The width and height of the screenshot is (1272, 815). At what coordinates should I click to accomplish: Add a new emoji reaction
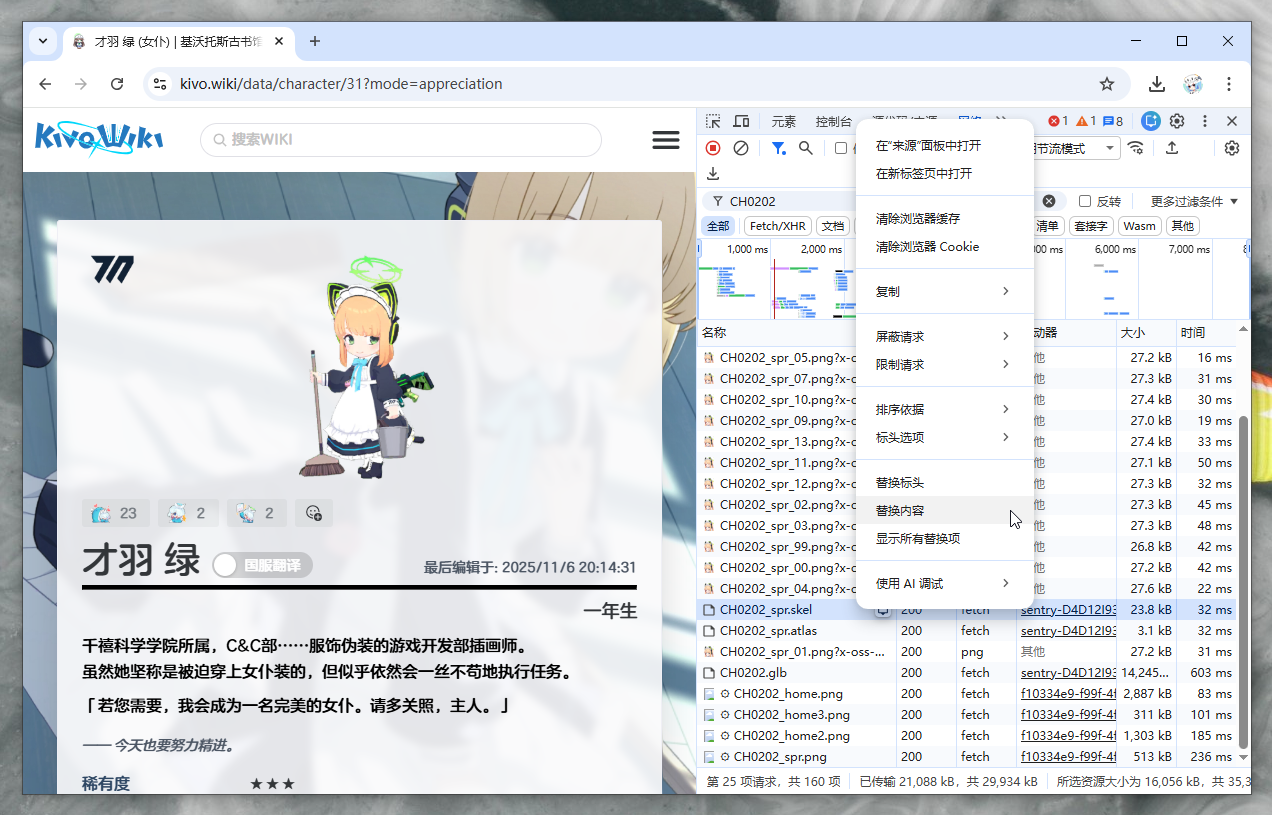coord(314,513)
